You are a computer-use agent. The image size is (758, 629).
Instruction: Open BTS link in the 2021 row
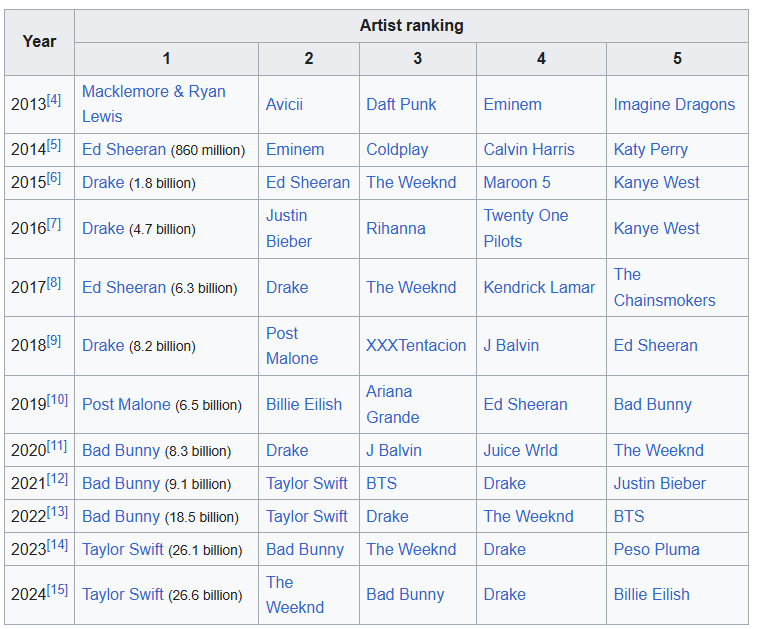(x=381, y=483)
